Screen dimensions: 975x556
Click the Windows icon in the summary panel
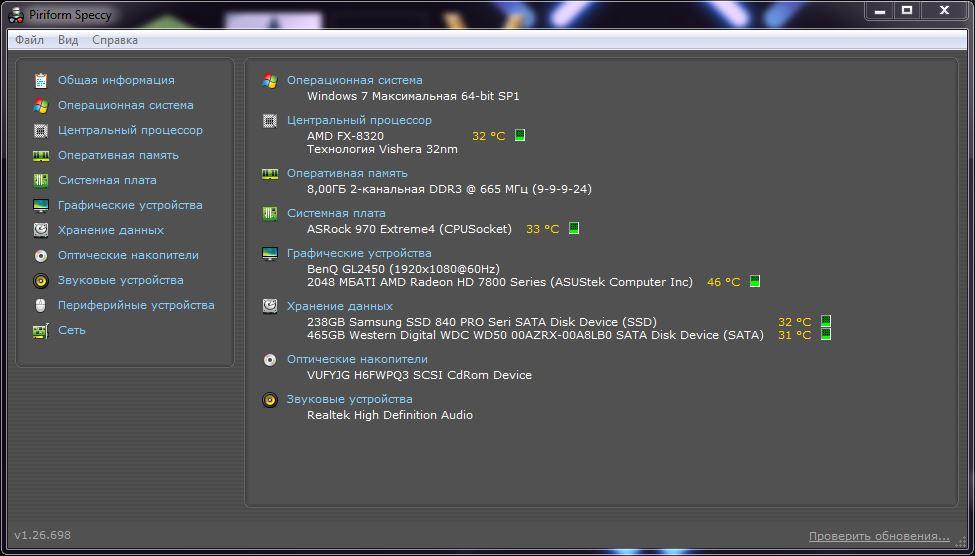270,81
